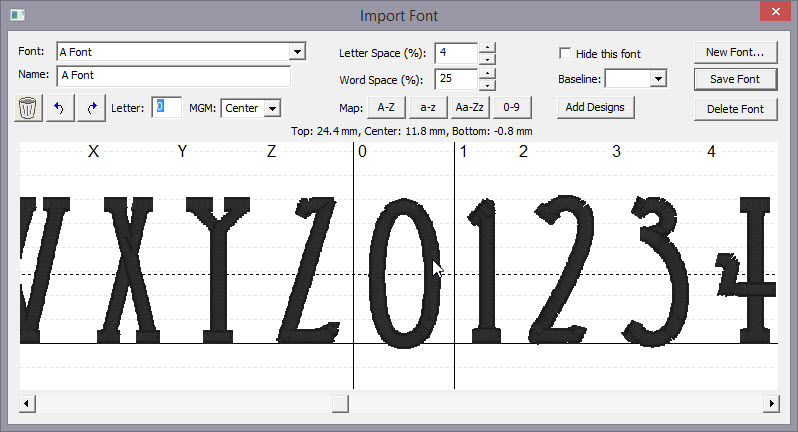This screenshot has width=798, height=432.
Task: Click the horizontal scrollbar thumb
Action: coord(340,403)
